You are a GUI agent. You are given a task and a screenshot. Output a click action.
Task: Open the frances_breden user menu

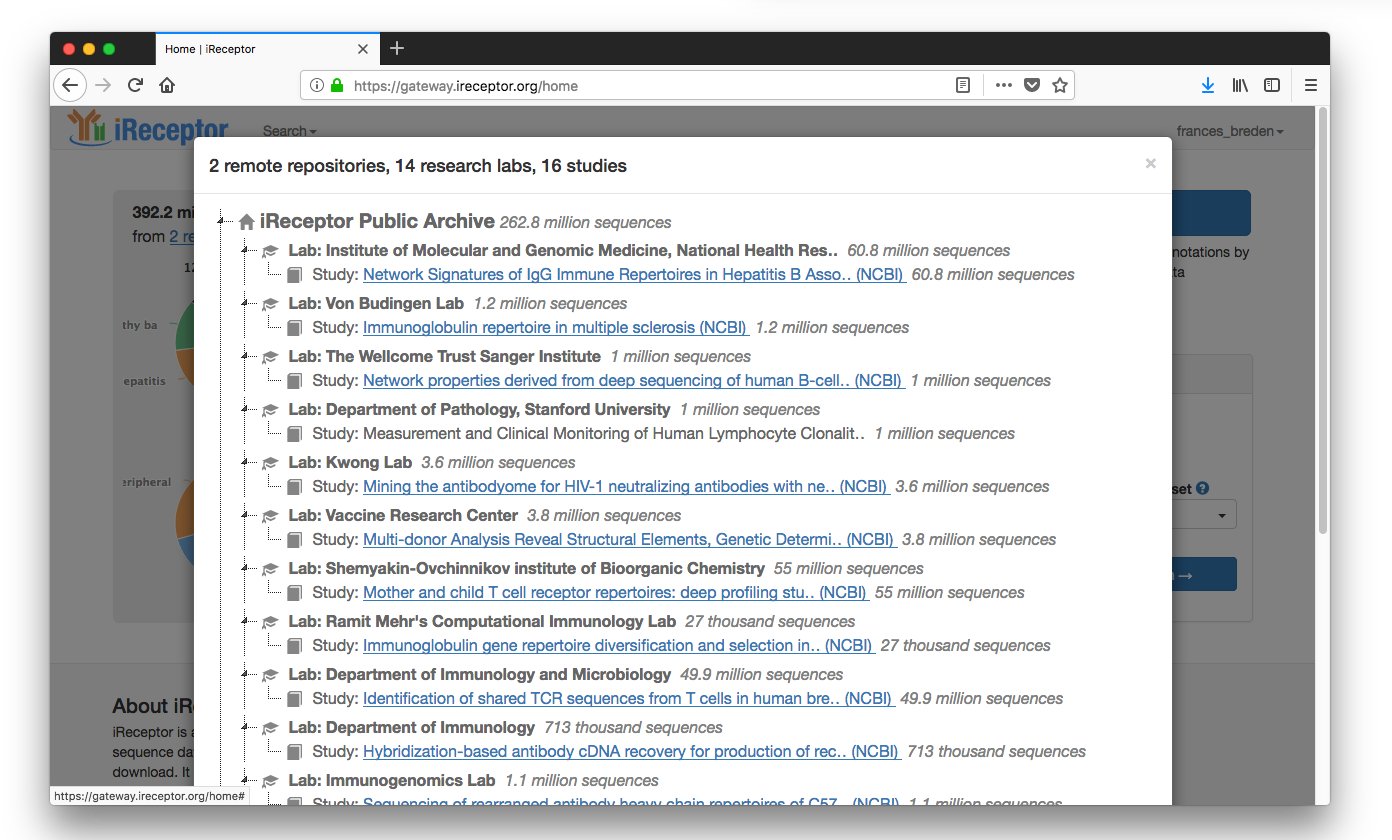click(x=1230, y=131)
